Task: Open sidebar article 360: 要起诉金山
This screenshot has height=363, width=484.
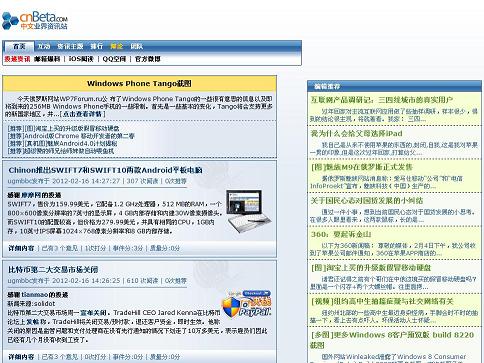Action: [340, 234]
